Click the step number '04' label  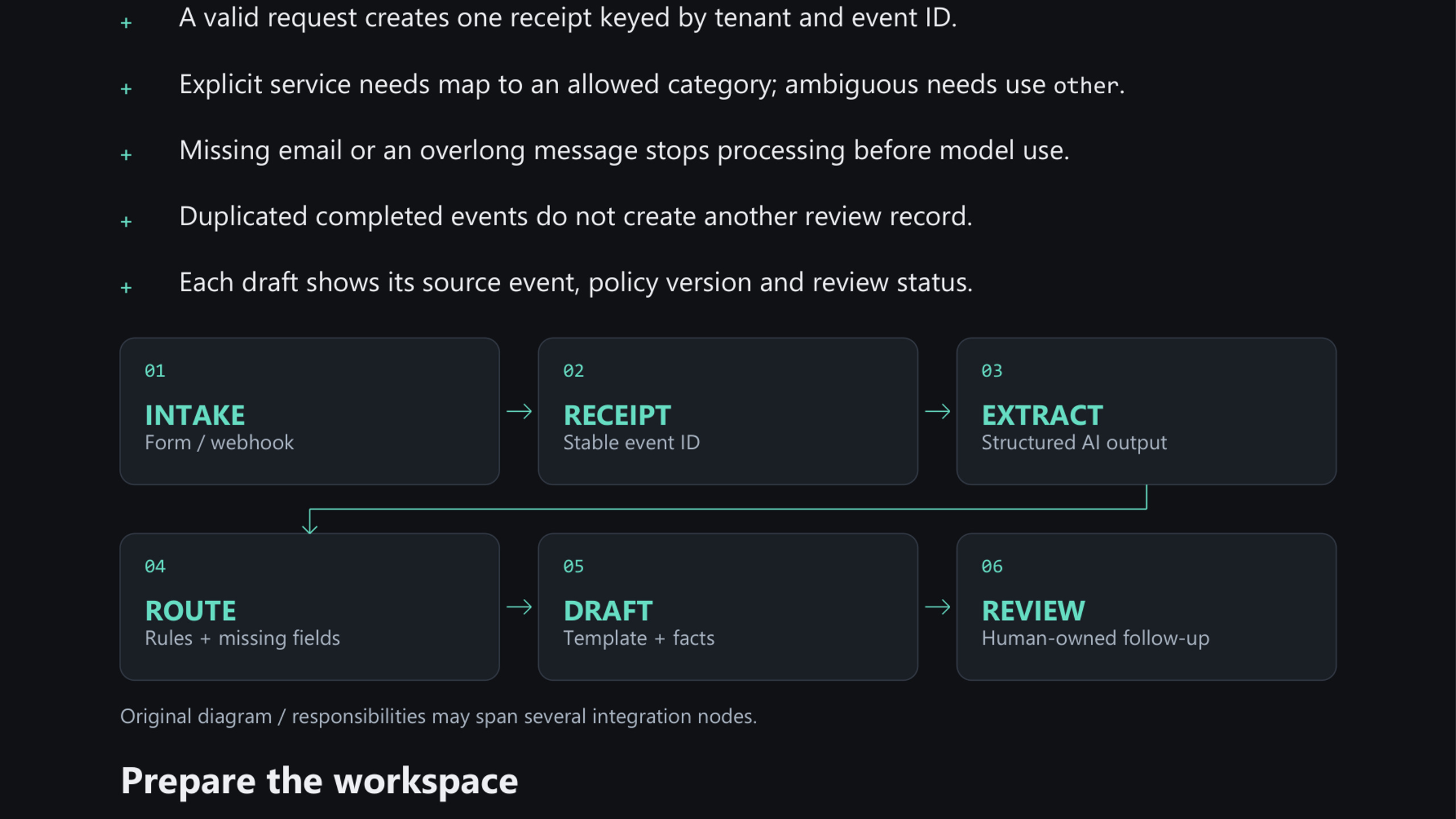tap(155, 566)
